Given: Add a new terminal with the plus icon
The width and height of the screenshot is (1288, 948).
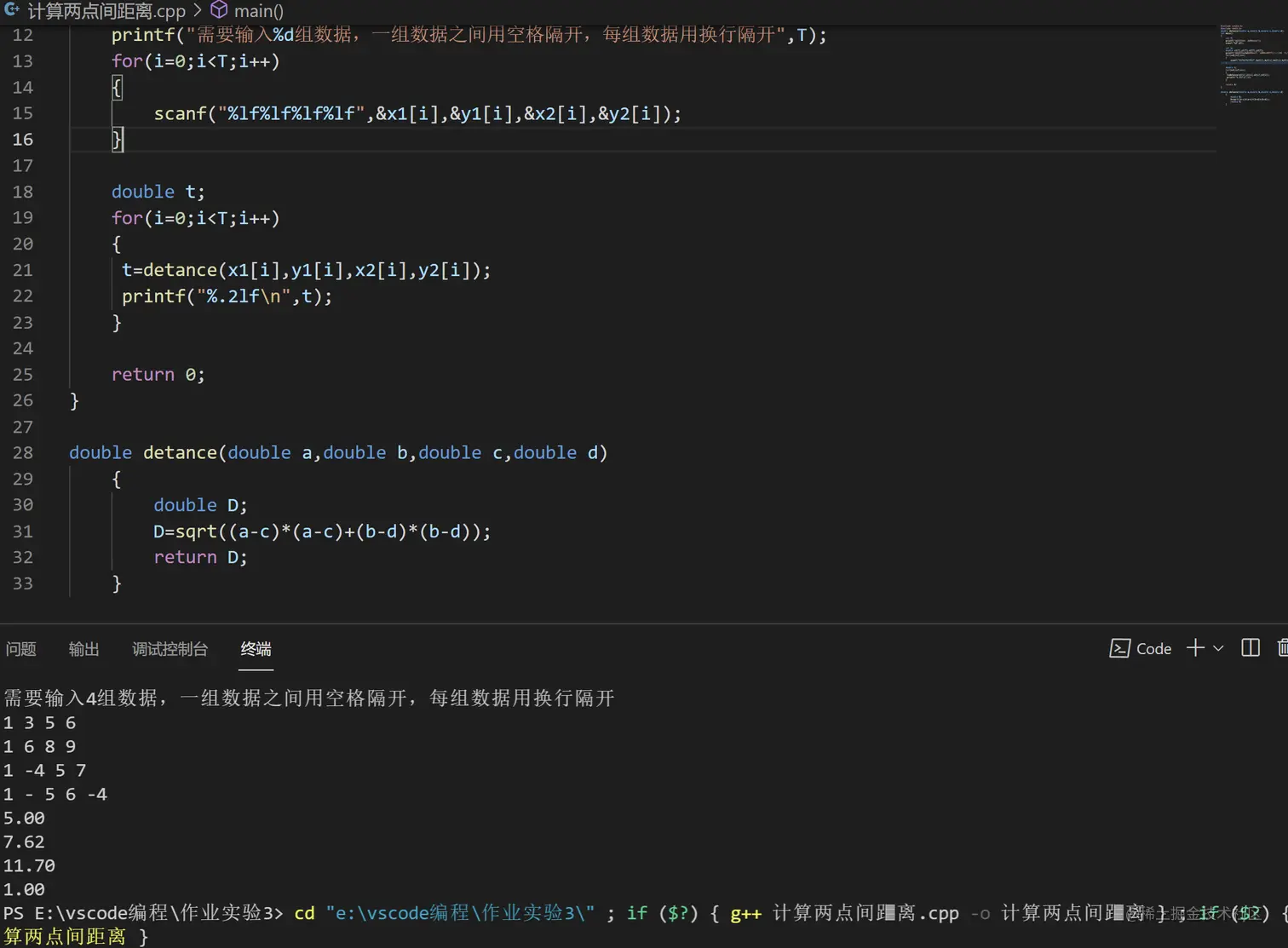Looking at the screenshot, I should (1195, 648).
